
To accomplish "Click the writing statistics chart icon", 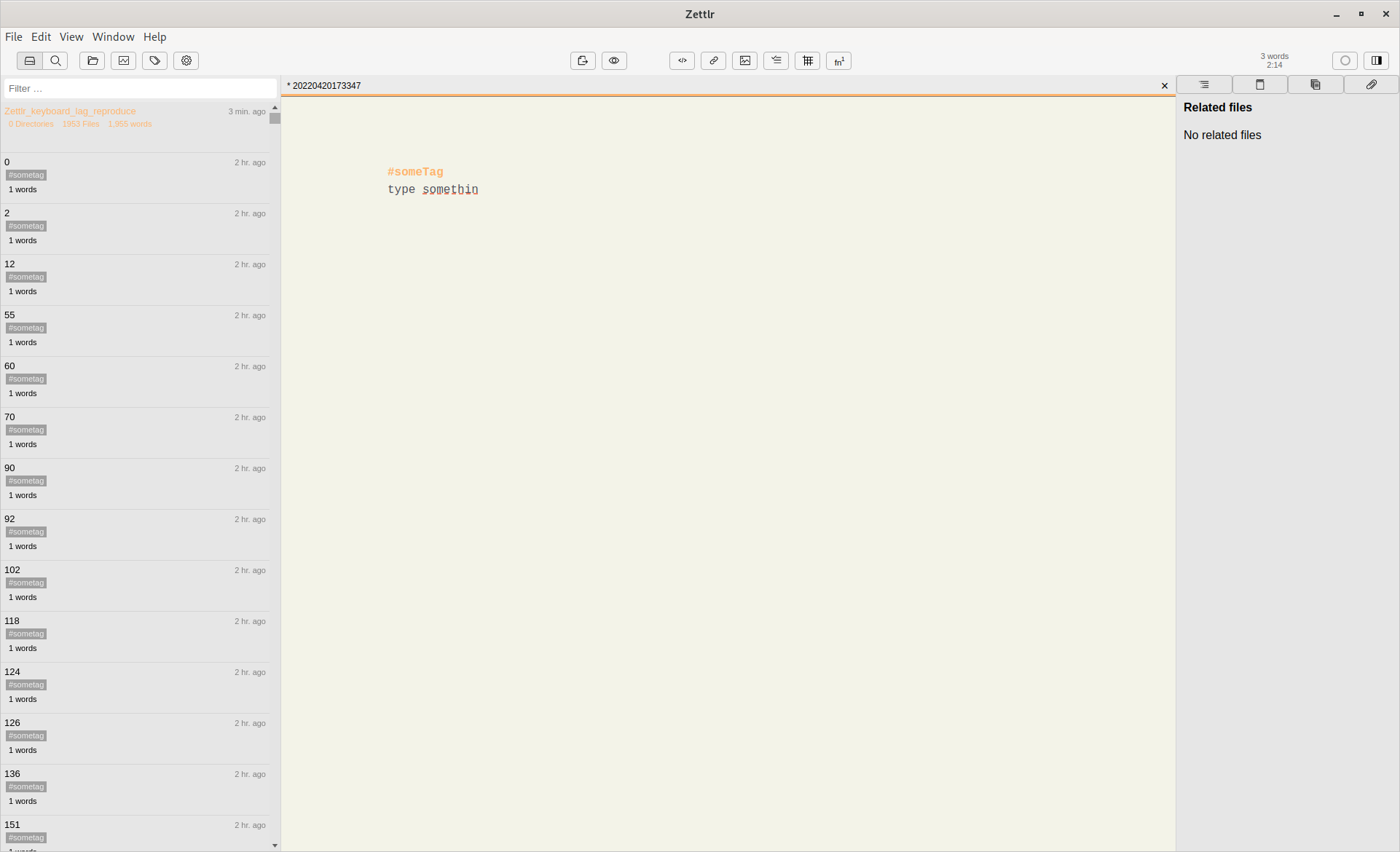I will [x=124, y=61].
